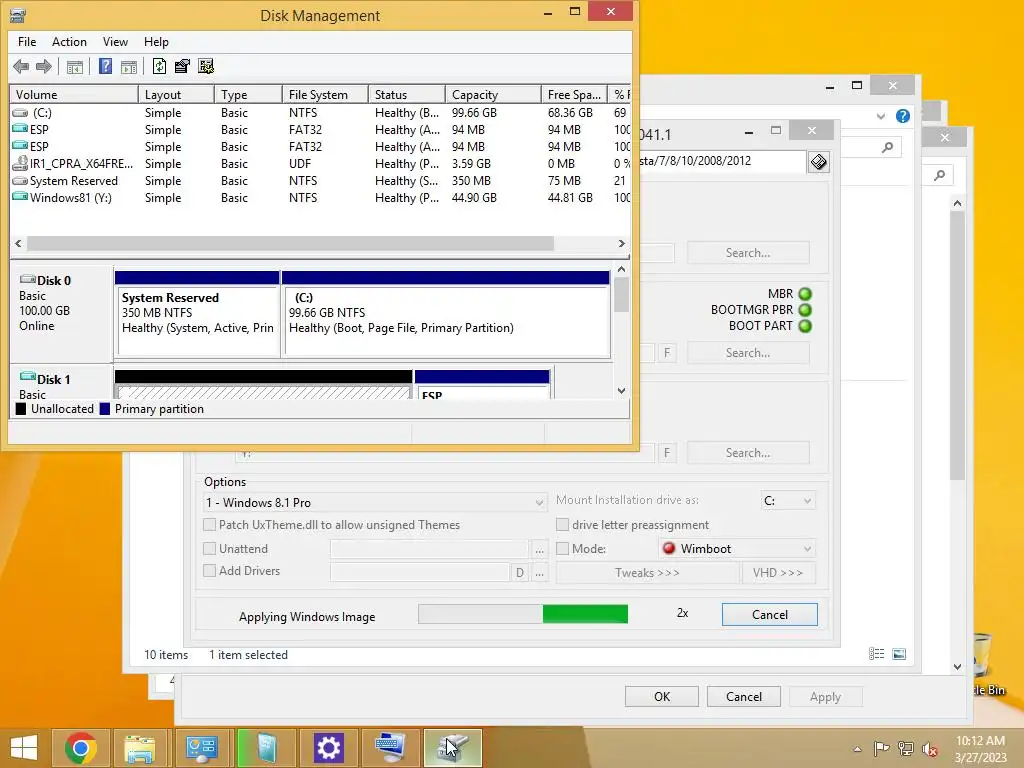
Task: Click the Refresh toolbar icon
Action: click(159, 66)
